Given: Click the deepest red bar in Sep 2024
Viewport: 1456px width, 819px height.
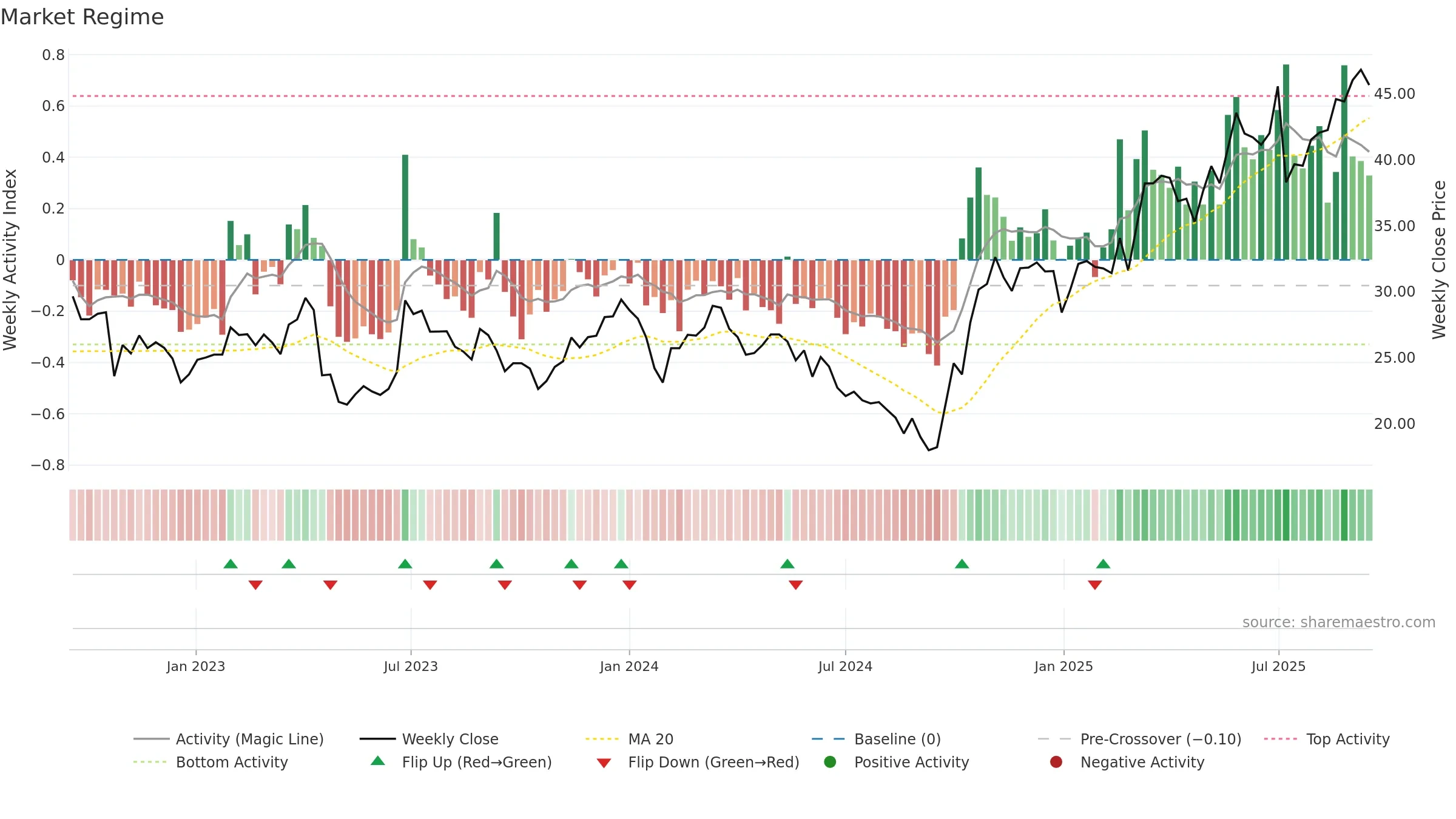Looking at the screenshot, I should 937,312.
